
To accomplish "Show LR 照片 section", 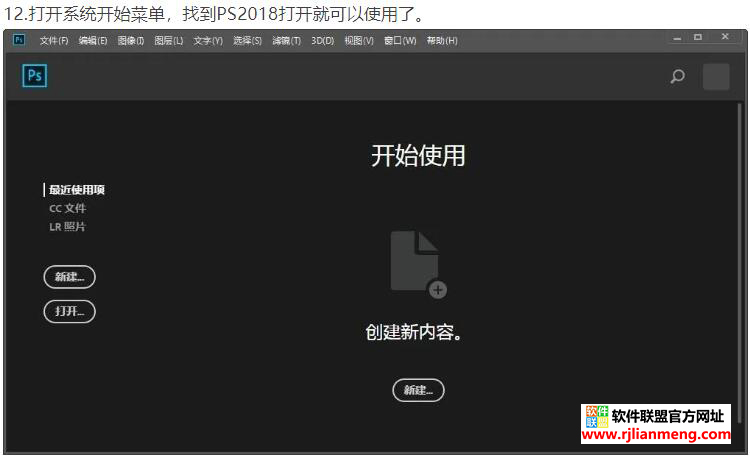I will point(68,227).
